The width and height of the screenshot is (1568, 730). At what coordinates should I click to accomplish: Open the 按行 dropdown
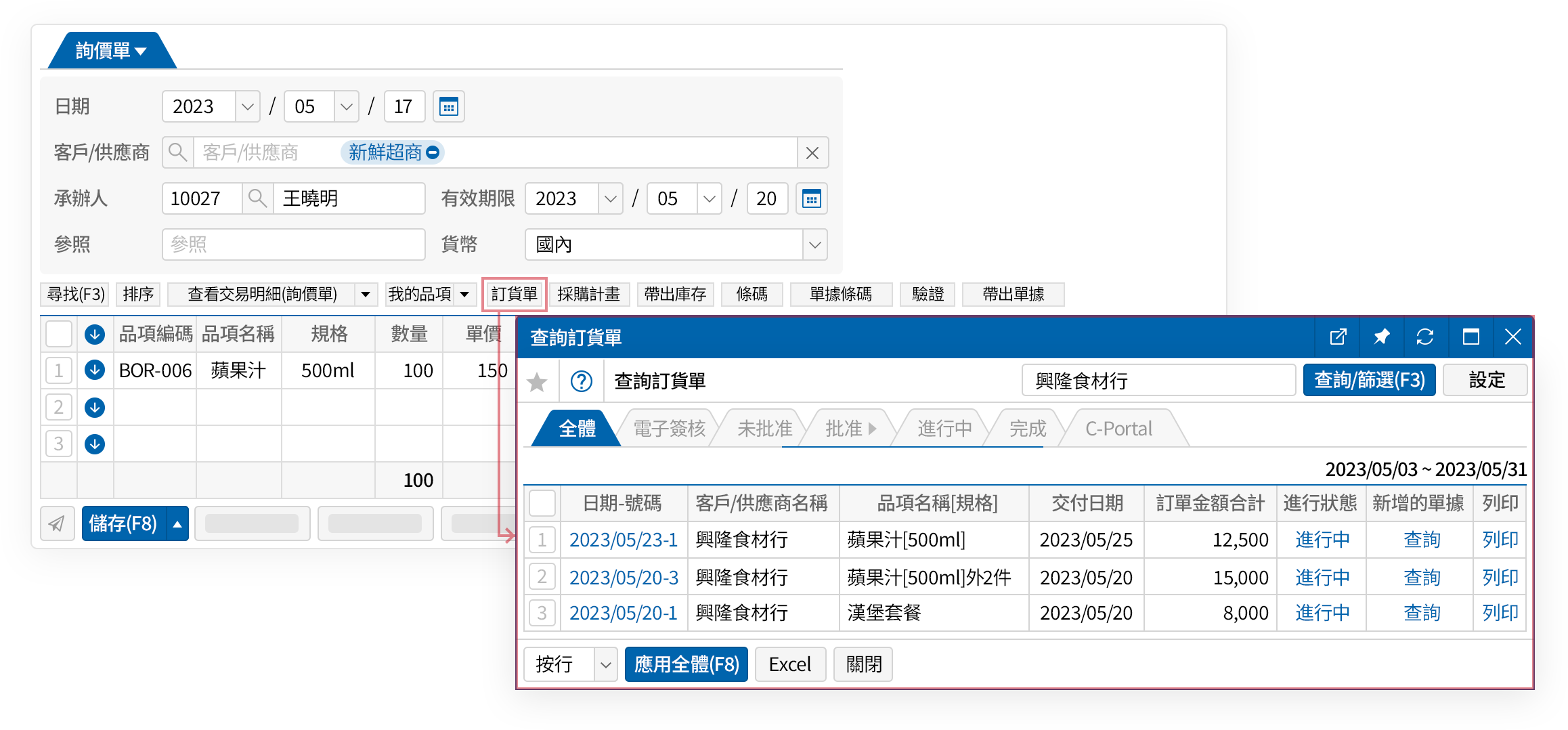pyautogui.click(x=605, y=664)
